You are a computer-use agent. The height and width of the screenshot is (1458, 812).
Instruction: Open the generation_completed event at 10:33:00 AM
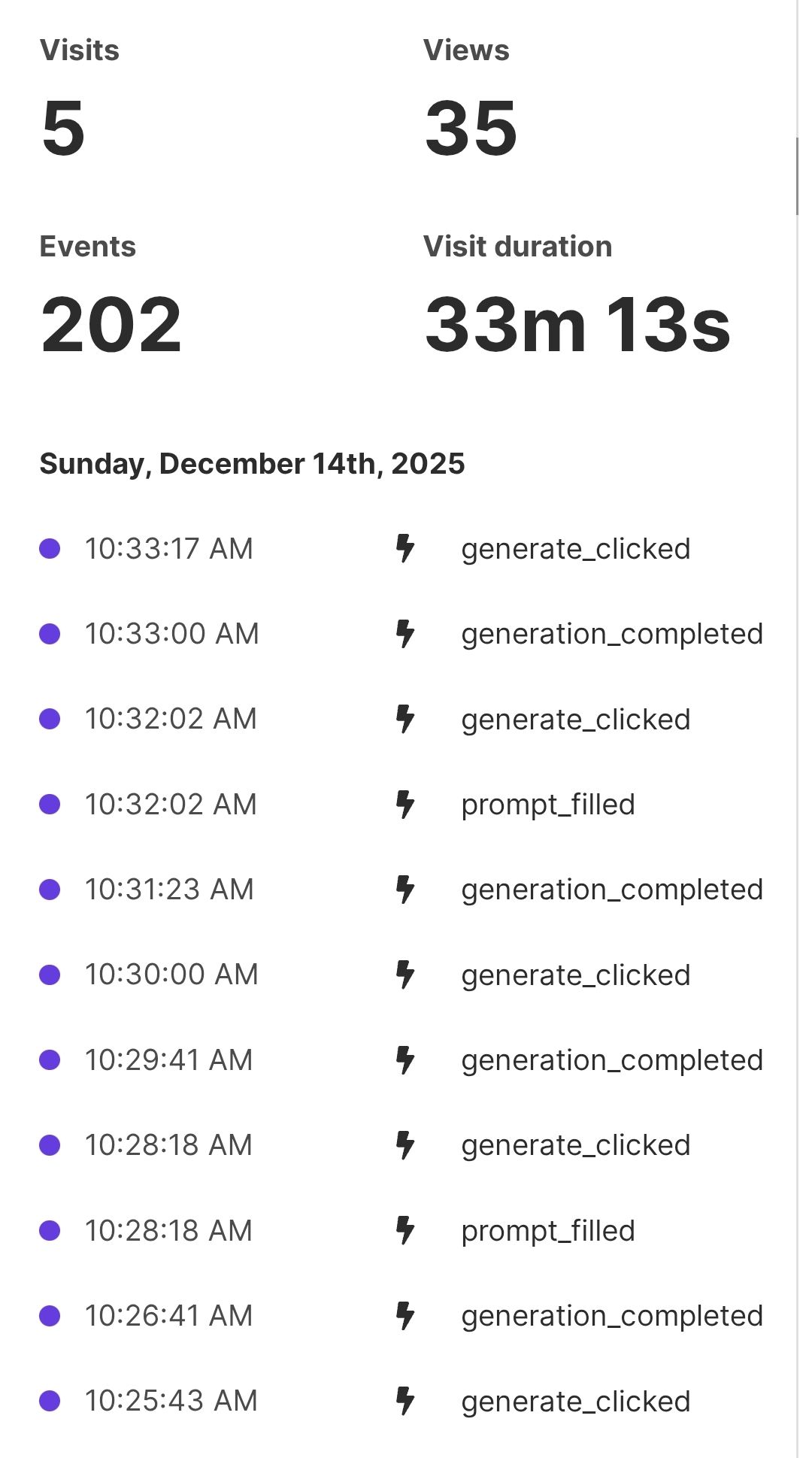(612, 634)
